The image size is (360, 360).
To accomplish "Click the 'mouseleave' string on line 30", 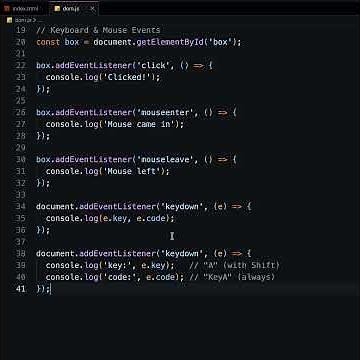I will tap(165, 160).
